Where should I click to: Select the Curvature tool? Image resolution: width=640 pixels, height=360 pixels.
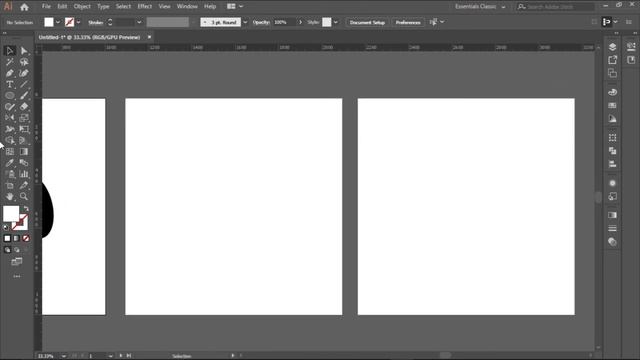pos(24,73)
